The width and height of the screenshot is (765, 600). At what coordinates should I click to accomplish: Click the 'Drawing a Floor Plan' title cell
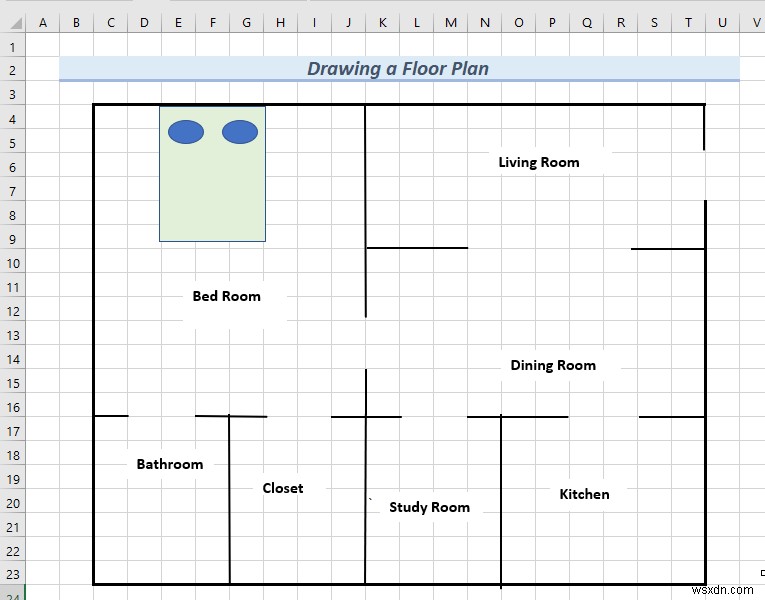[x=399, y=69]
